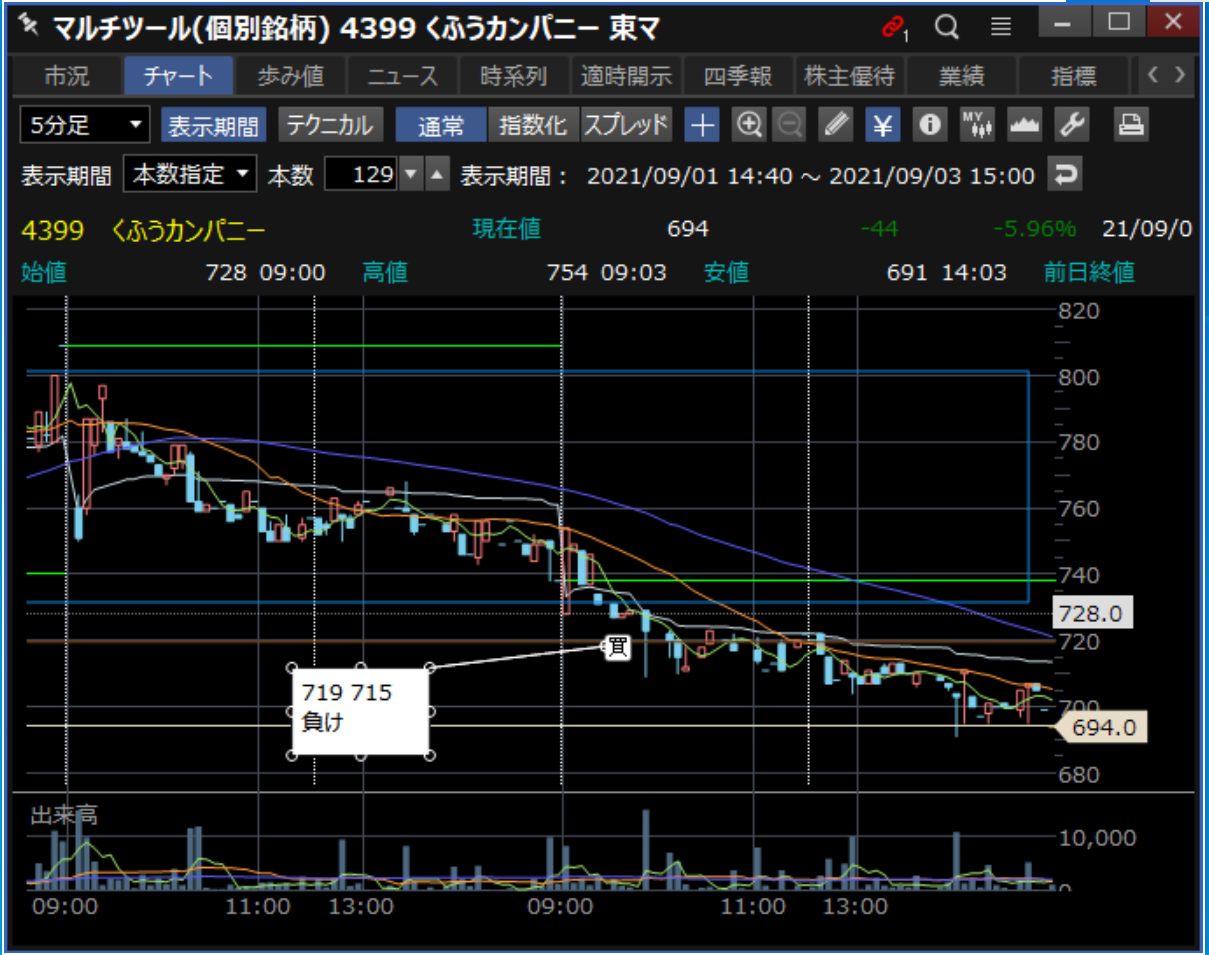
Task: Open the 四季報 tab
Action: pos(740,76)
